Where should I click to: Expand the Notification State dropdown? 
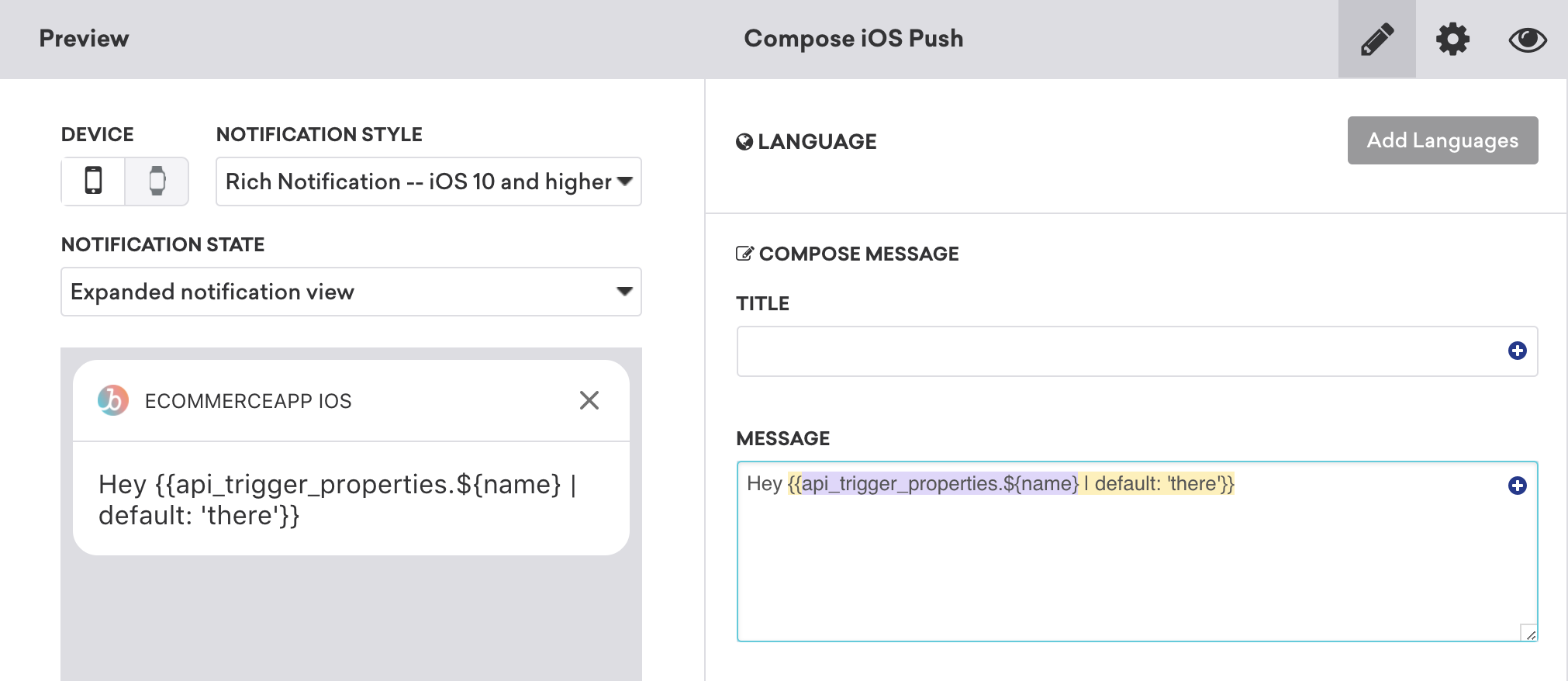click(x=351, y=292)
